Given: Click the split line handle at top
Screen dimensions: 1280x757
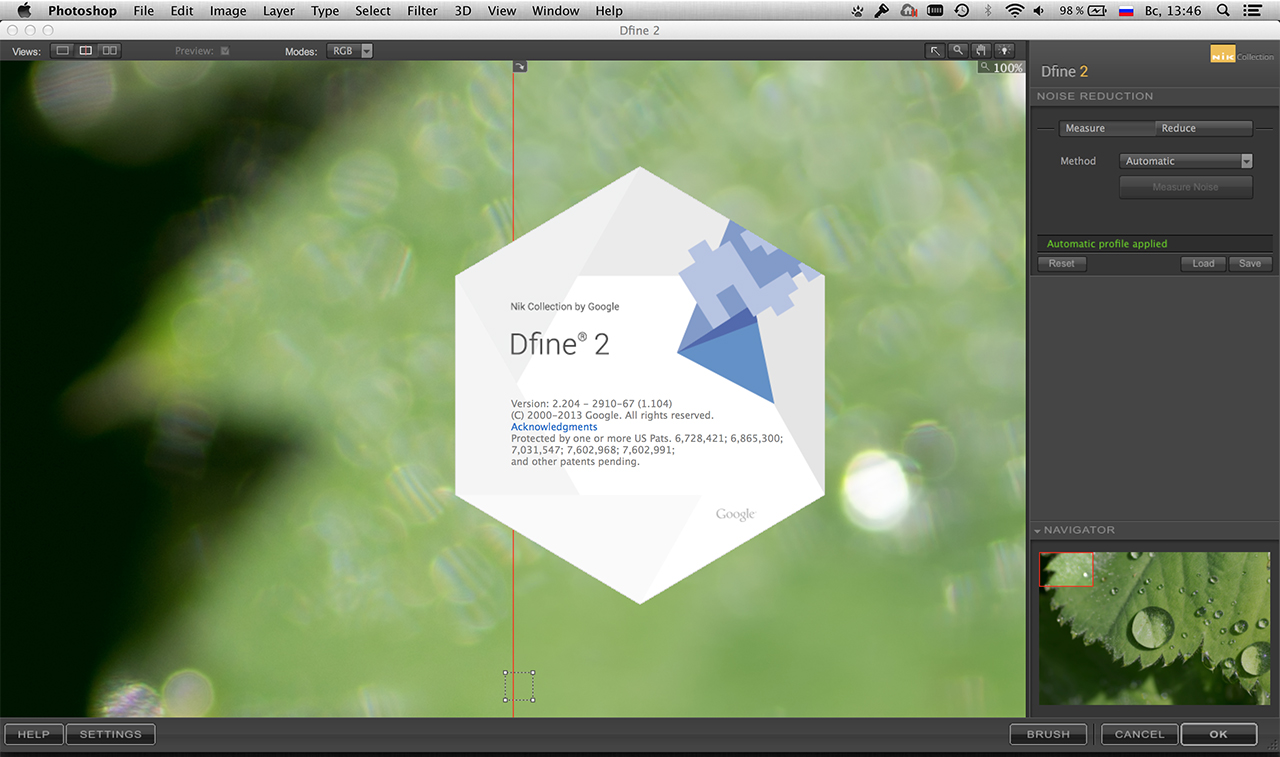Looking at the screenshot, I should point(519,67).
